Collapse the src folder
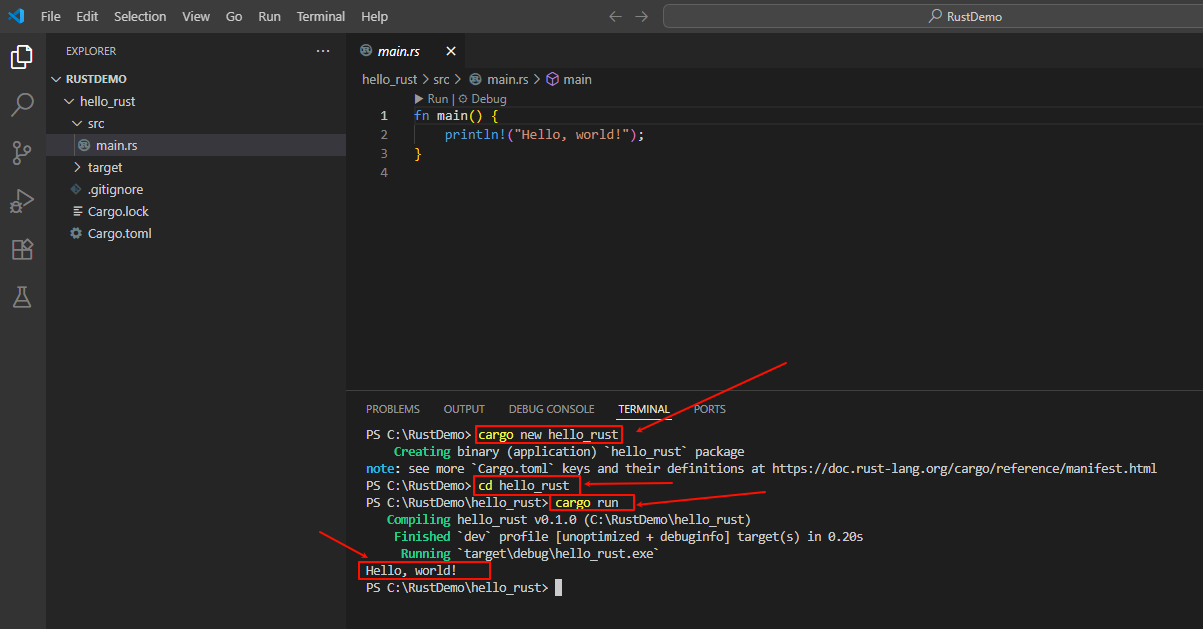Image resolution: width=1203 pixels, height=629 pixels. click(78, 123)
